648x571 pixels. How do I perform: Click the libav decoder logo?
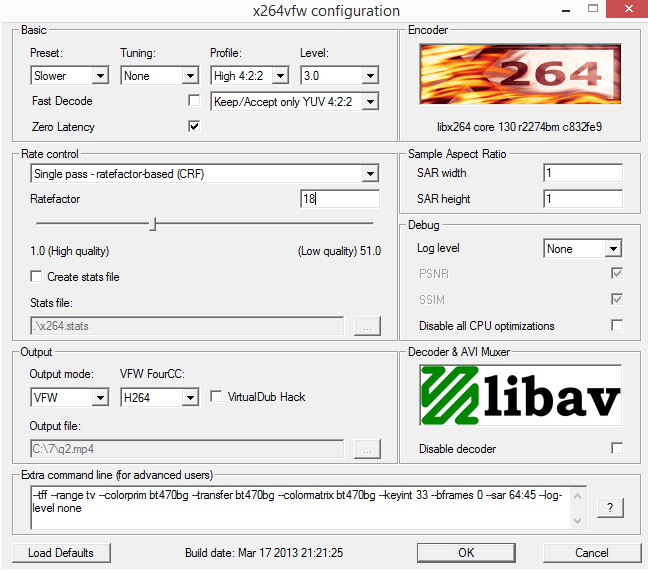point(520,395)
